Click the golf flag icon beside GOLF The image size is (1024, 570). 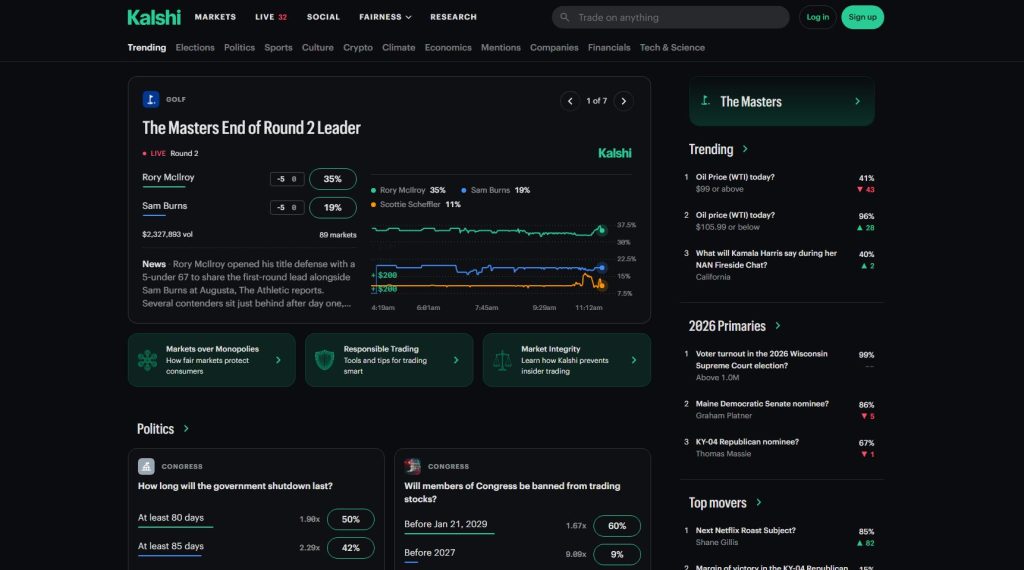click(151, 99)
